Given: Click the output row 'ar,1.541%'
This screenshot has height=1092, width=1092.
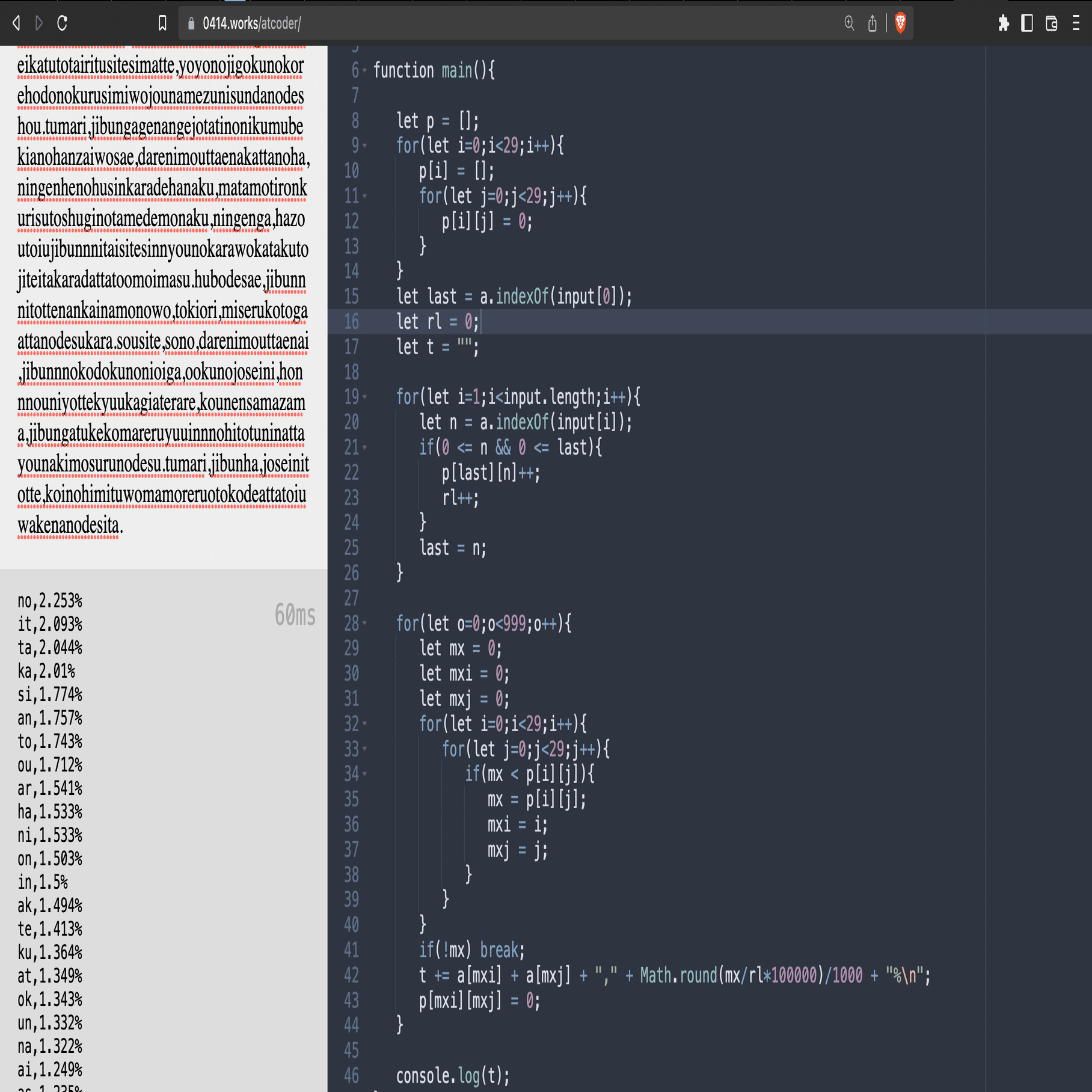Looking at the screenshot, I should (50, 788).
